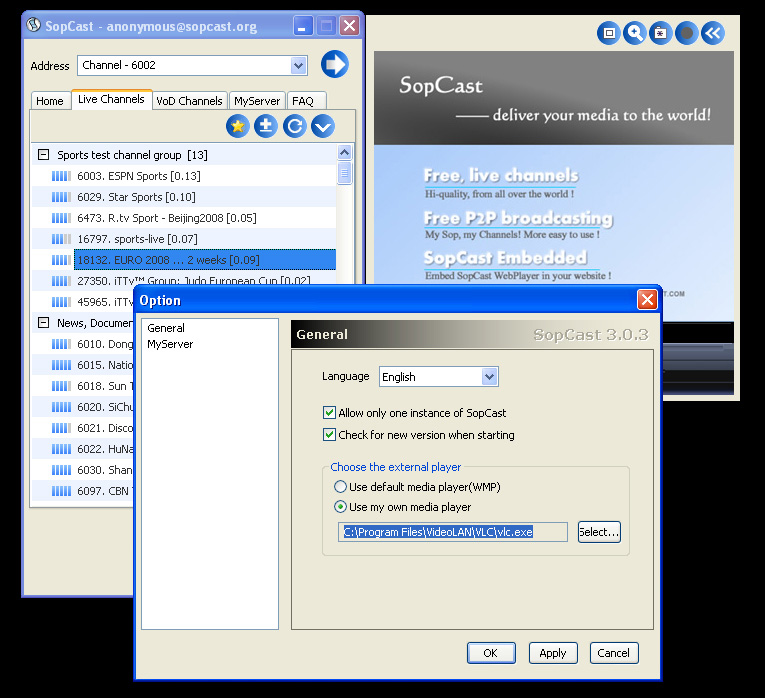Viewport: 765px width, 698px height.
Task: Click the star favorites icon in Live Channels
Action: (x=238, y=126)
